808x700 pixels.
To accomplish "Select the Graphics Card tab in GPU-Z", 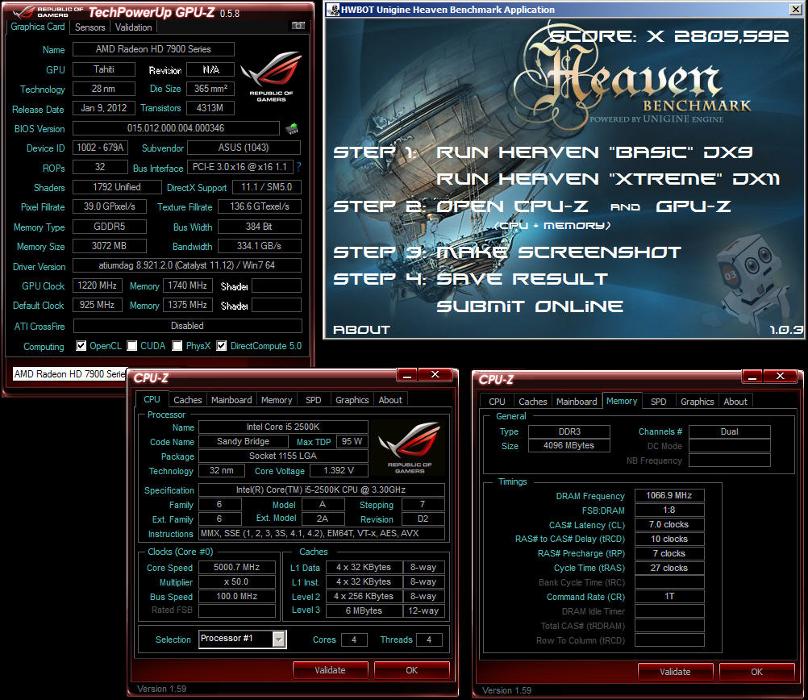I will [x=38, y=26].
